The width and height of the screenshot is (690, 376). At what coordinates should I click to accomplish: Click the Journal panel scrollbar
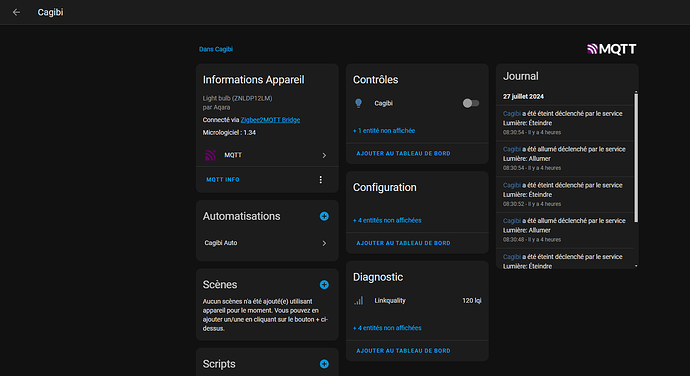click(636, 157)
